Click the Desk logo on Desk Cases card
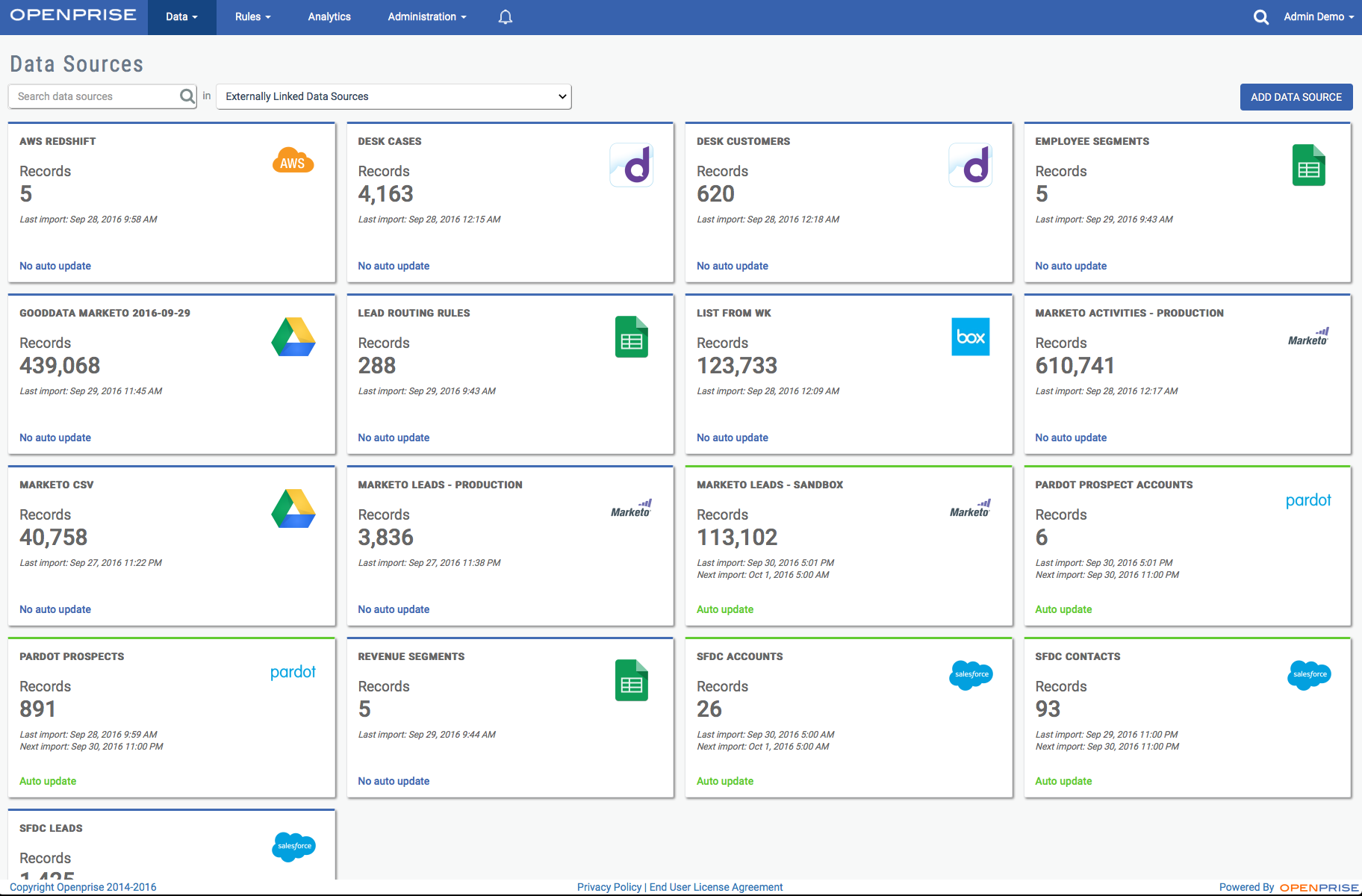The height and width of the screenshot is (896, 1362). point(632,165)
